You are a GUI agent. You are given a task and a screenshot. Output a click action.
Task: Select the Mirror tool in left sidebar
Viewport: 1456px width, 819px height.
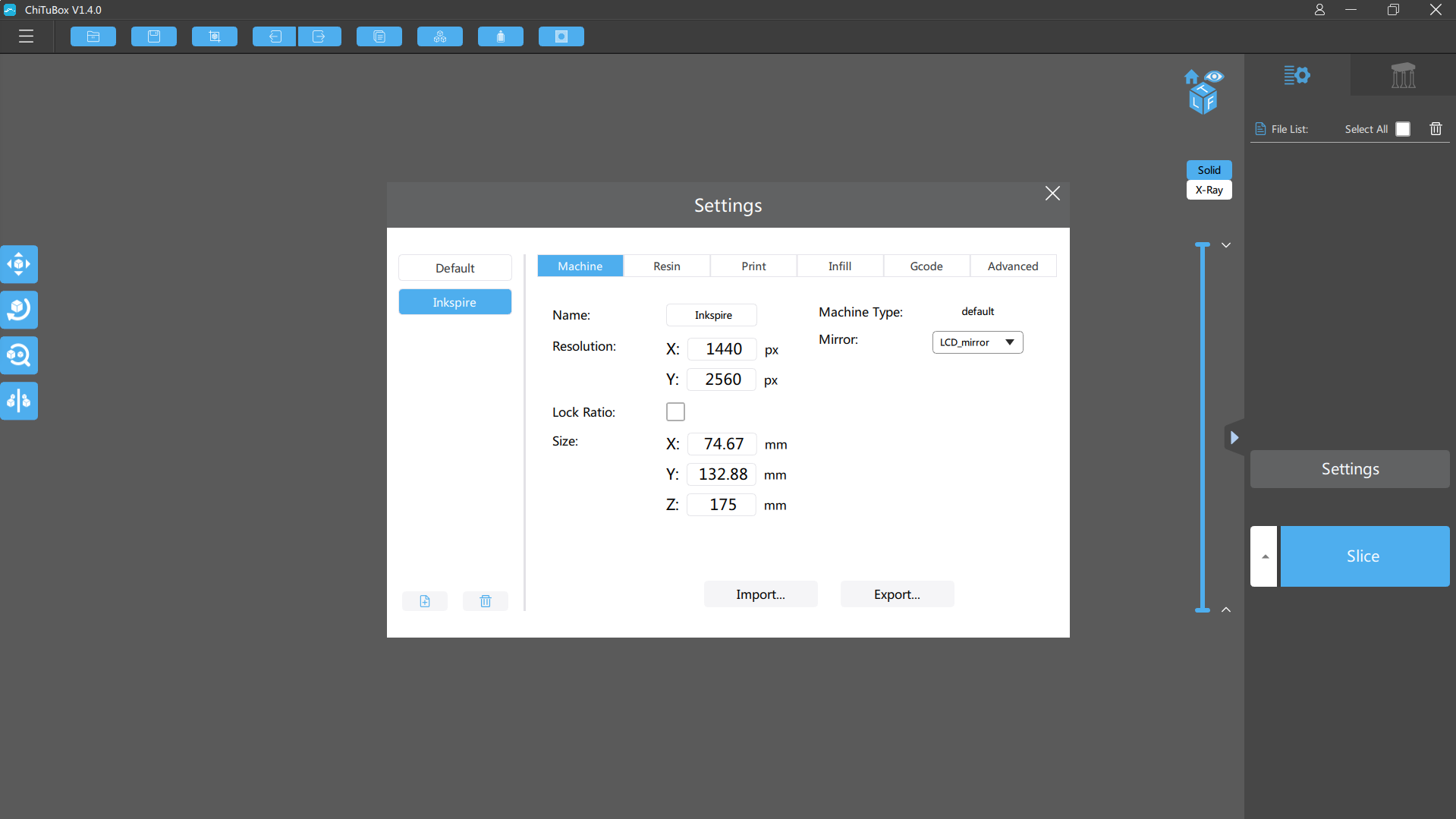click(x=19, y=401)
